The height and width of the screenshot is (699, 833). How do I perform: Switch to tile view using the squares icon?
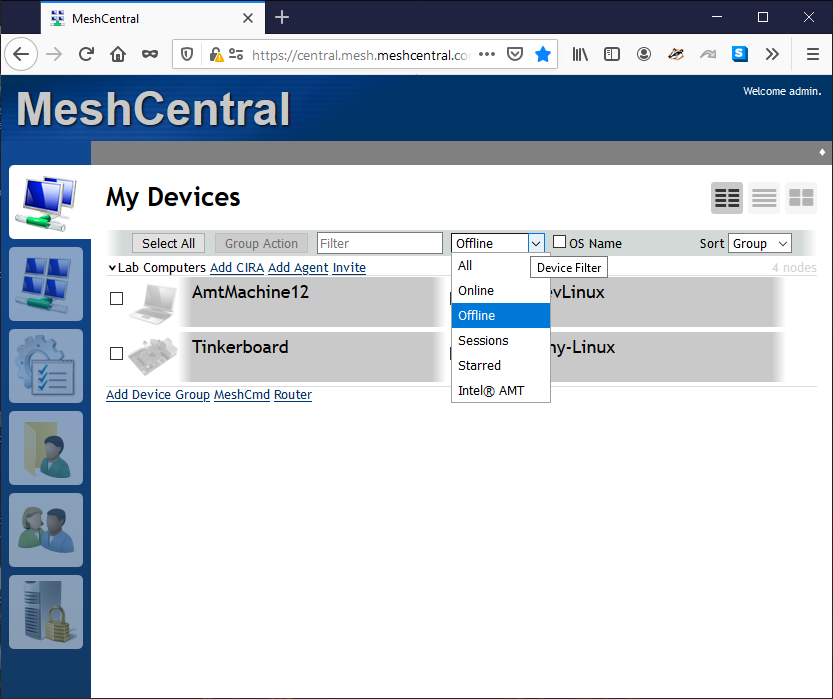tap(801, 198)
